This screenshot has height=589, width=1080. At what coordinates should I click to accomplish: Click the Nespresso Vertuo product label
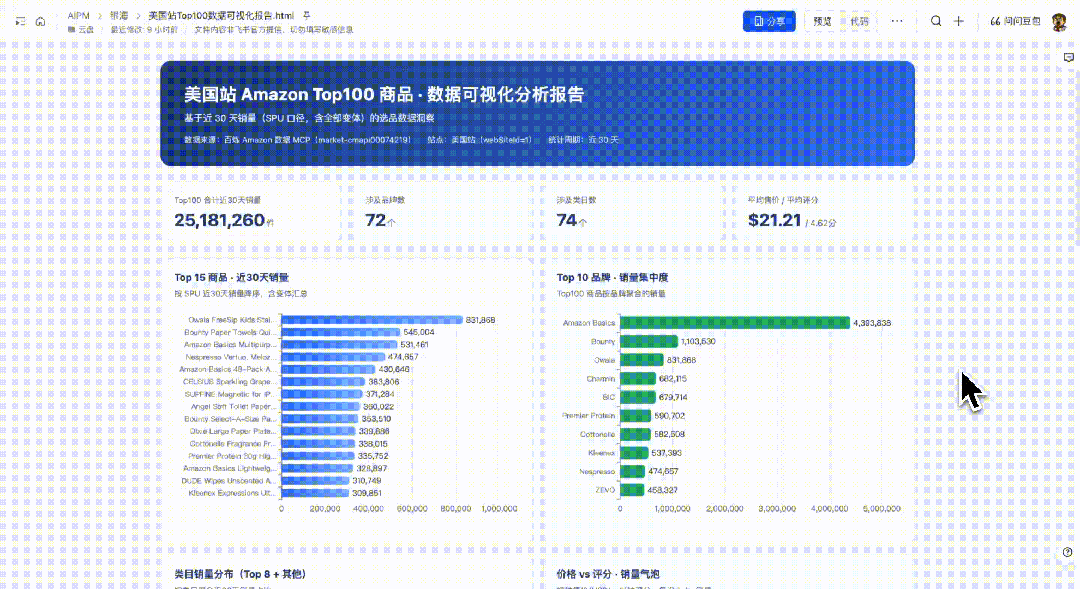tap(230, 357)
